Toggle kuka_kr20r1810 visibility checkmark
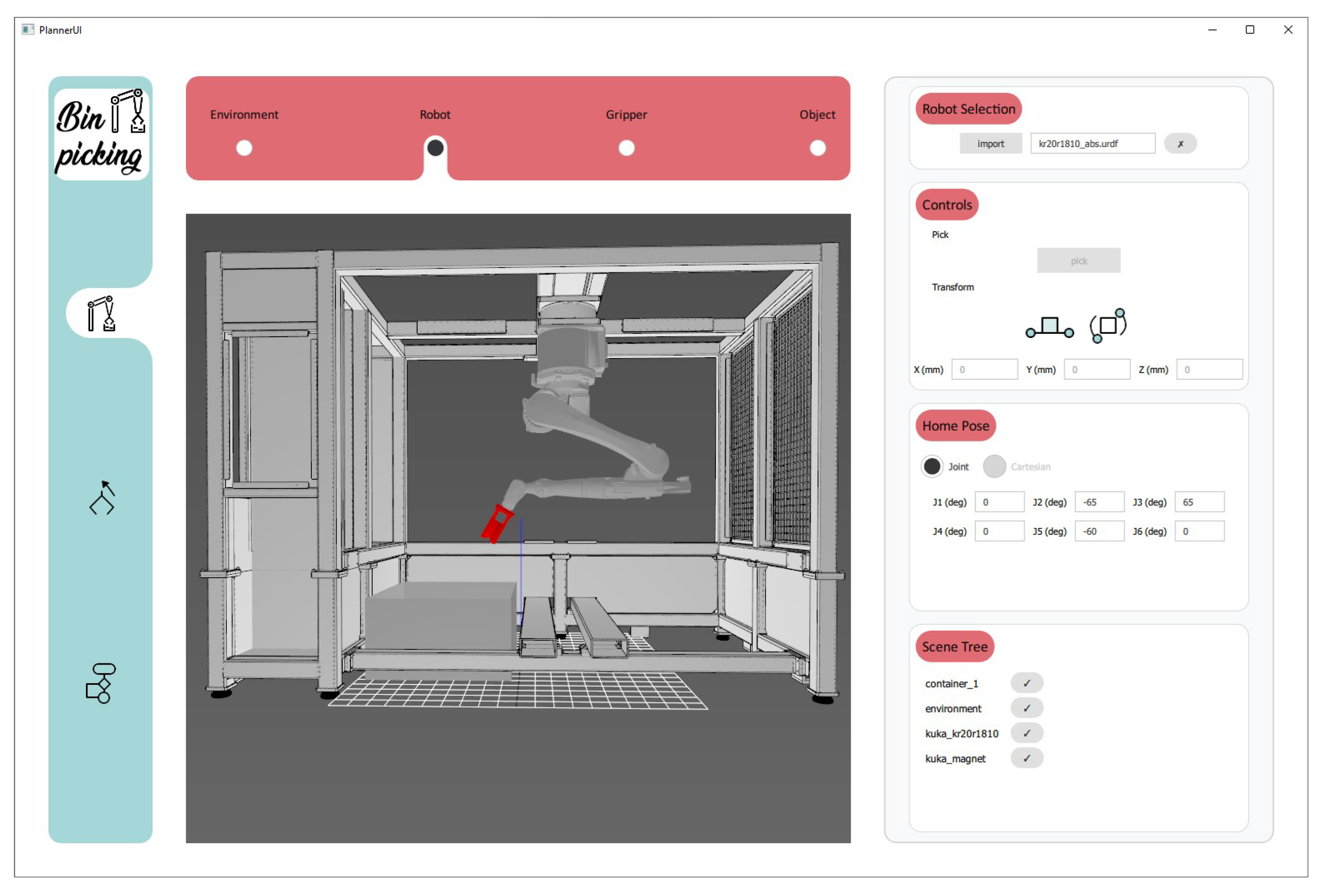1324x896 pixels. [1027, 733]
